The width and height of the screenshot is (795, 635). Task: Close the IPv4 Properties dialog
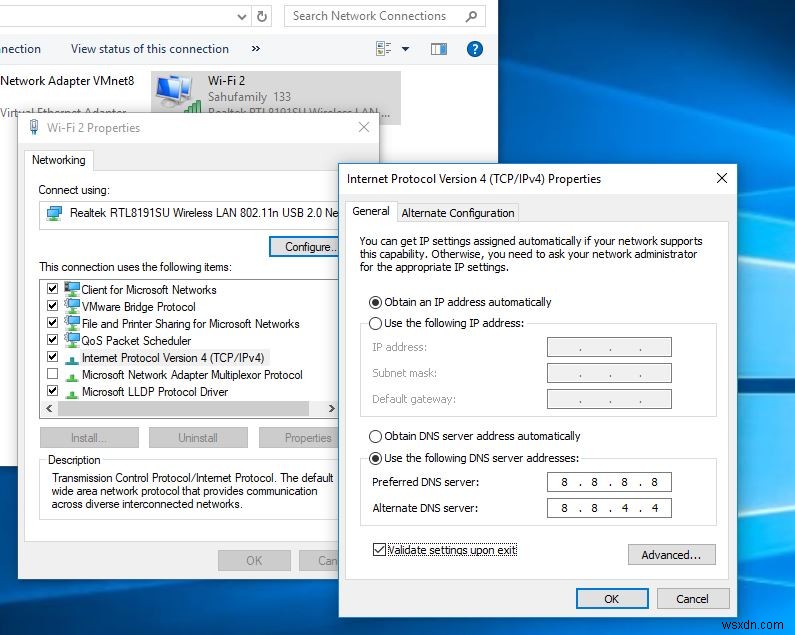click(722, 178)
